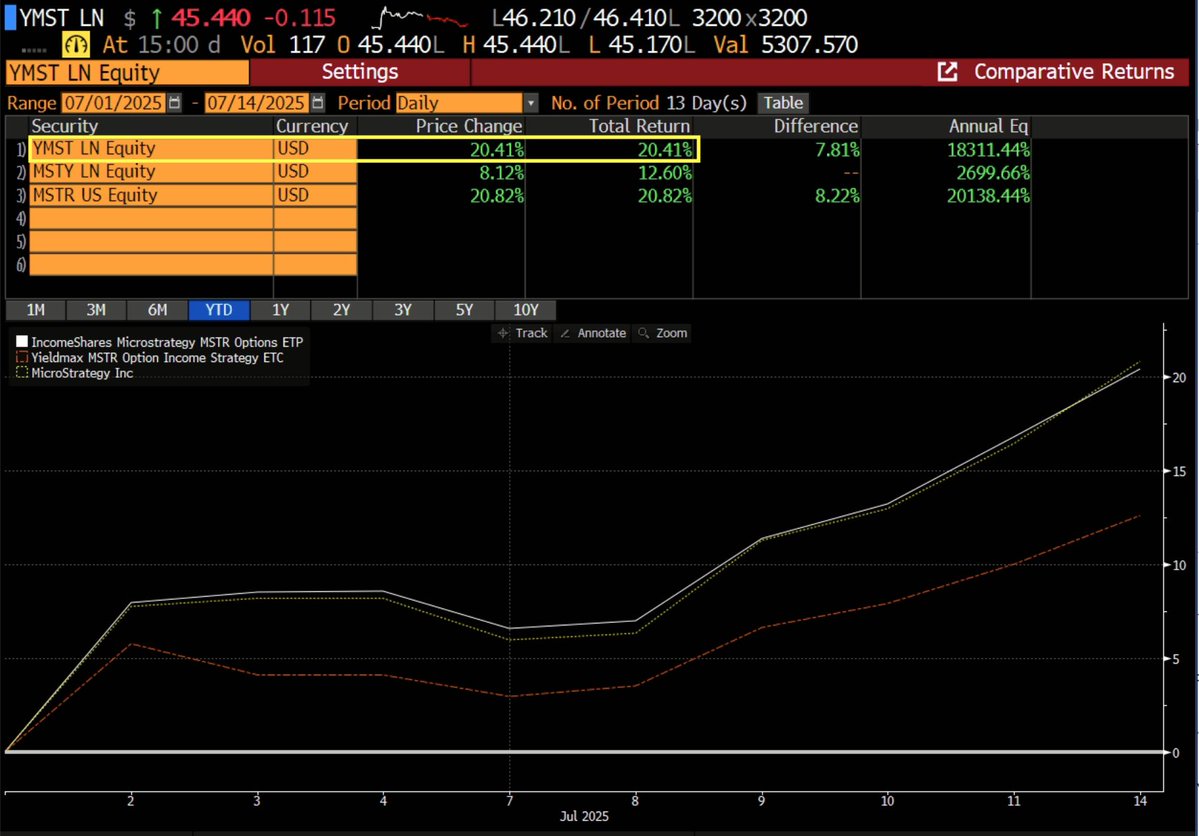This screenshot has height=836, width=1199.
Task: Select the 3M range tab
Action: coord(96,310)
